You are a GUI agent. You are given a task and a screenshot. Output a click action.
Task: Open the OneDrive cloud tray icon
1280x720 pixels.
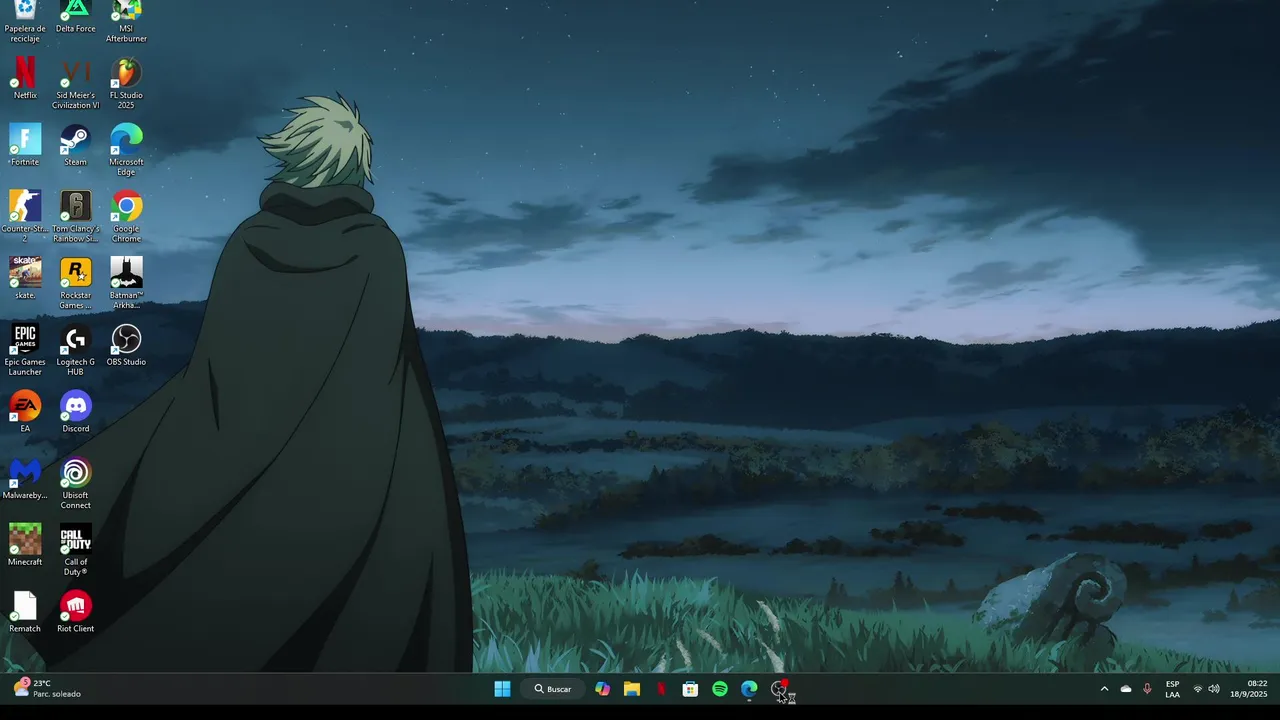1126,689
